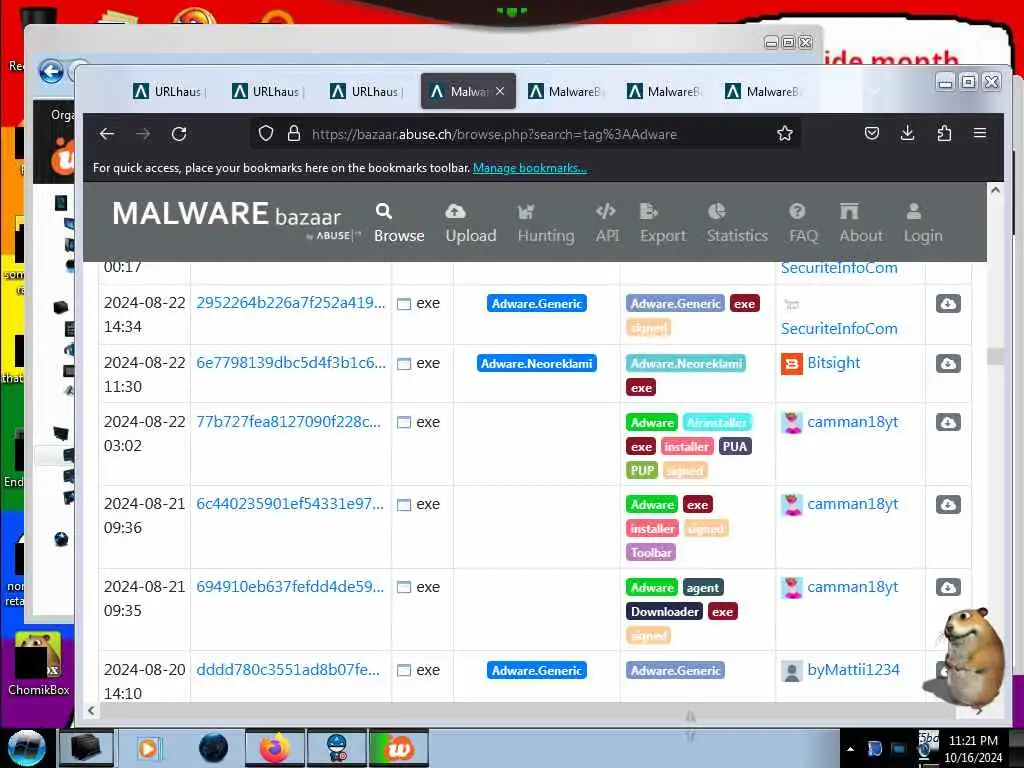Image resolution: width=1024 pixels, height=768 pixels.
Task: Open Windows Start orb
Action: coord(26,748)
